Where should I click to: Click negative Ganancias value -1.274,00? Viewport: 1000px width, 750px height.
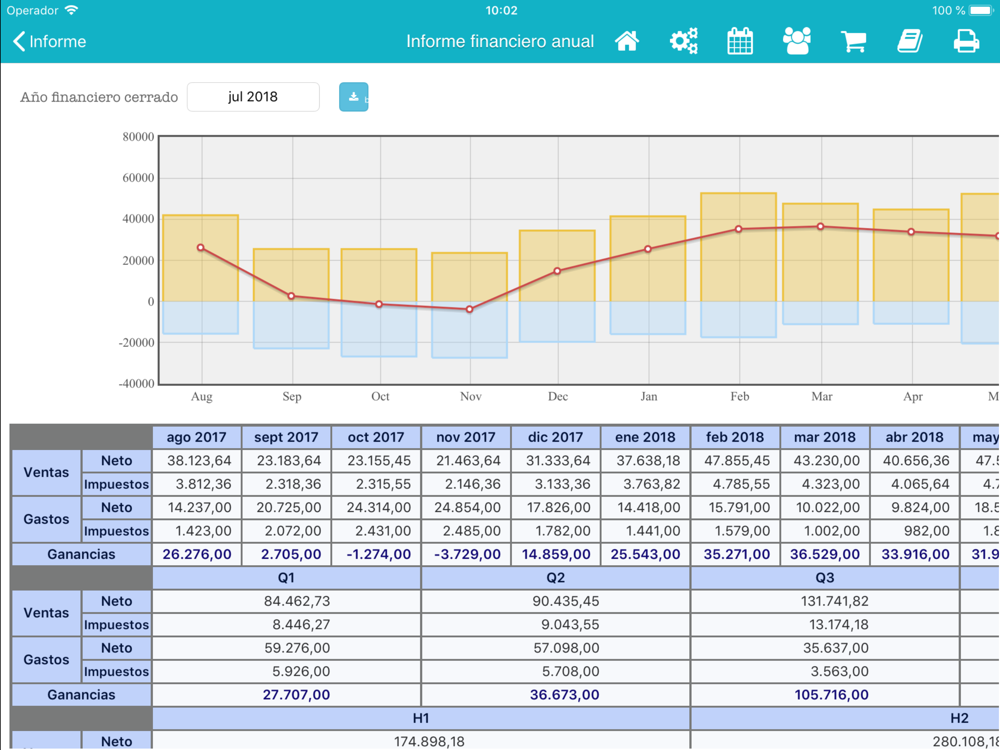[376, 554]
